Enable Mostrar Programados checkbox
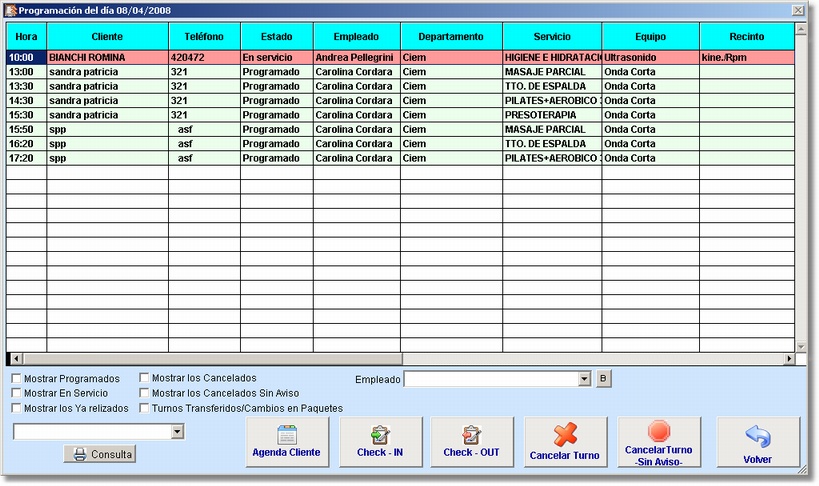Viewport: 819px width, 486px height. 16,378
